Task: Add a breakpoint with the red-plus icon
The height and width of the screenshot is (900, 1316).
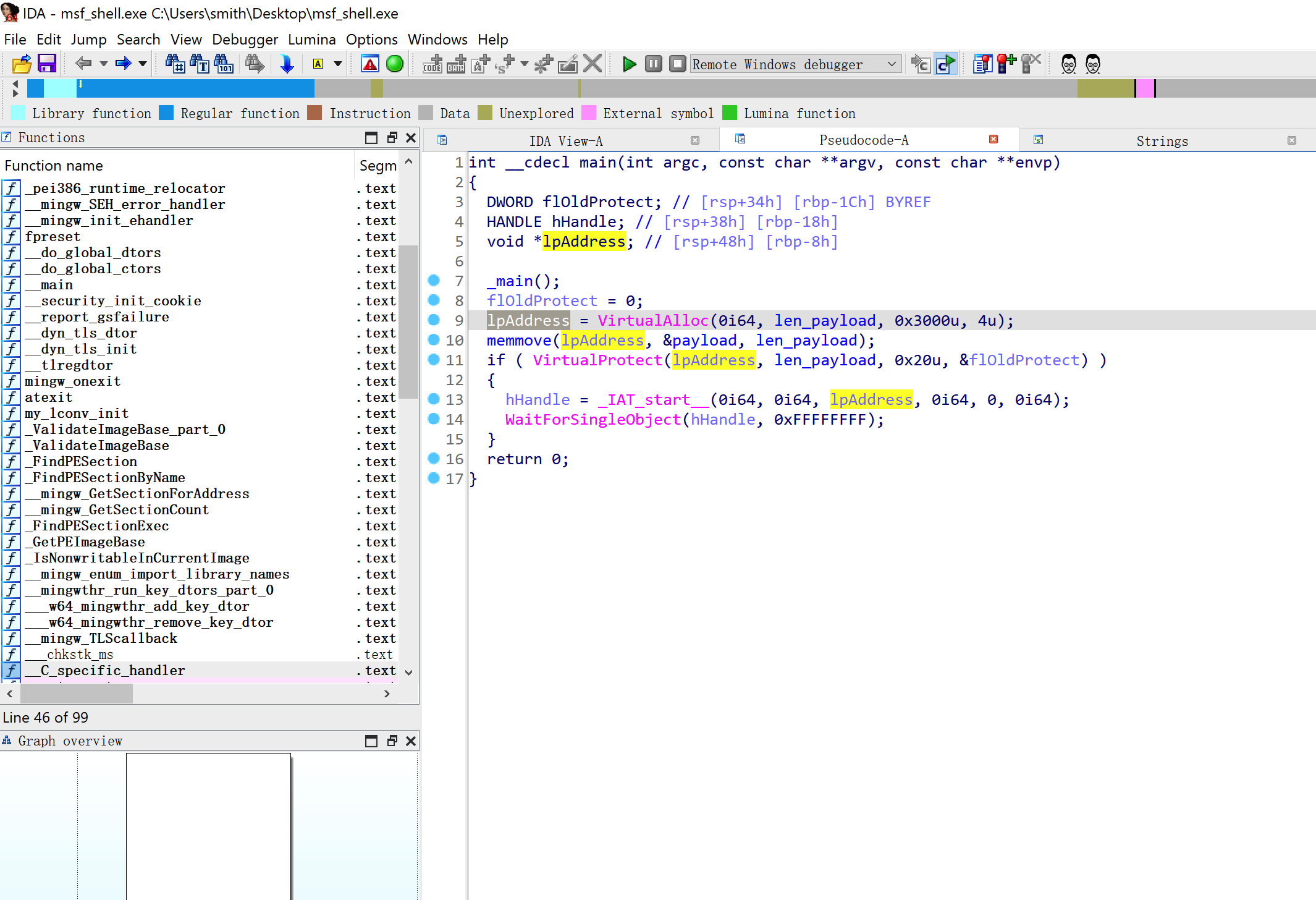Action: pos(1006,64)
